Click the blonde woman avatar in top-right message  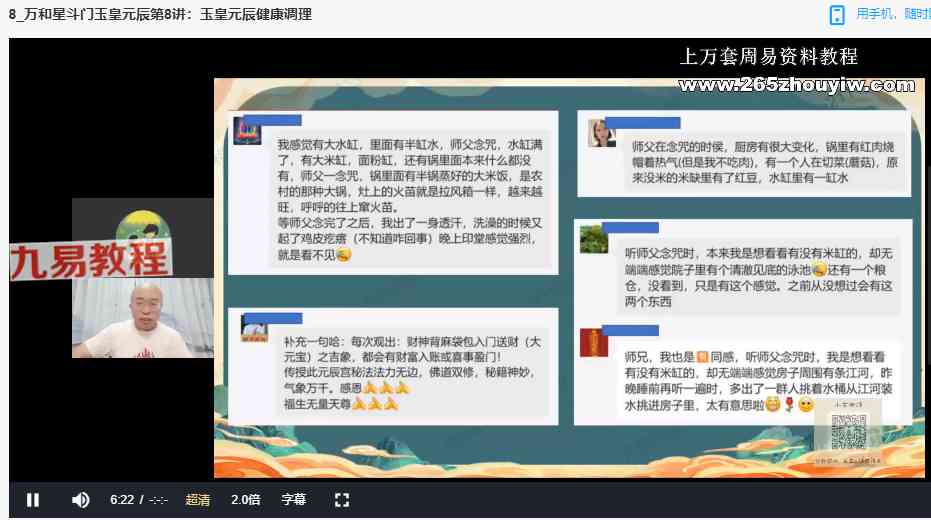pyautogui.click(x=601, y=133)
